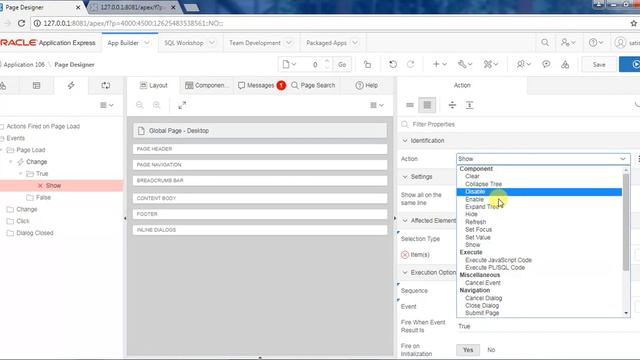The height and width of the screenshot is (360, 640).
Task: Open the APEX search icon
Action: (x=545, y=42)
